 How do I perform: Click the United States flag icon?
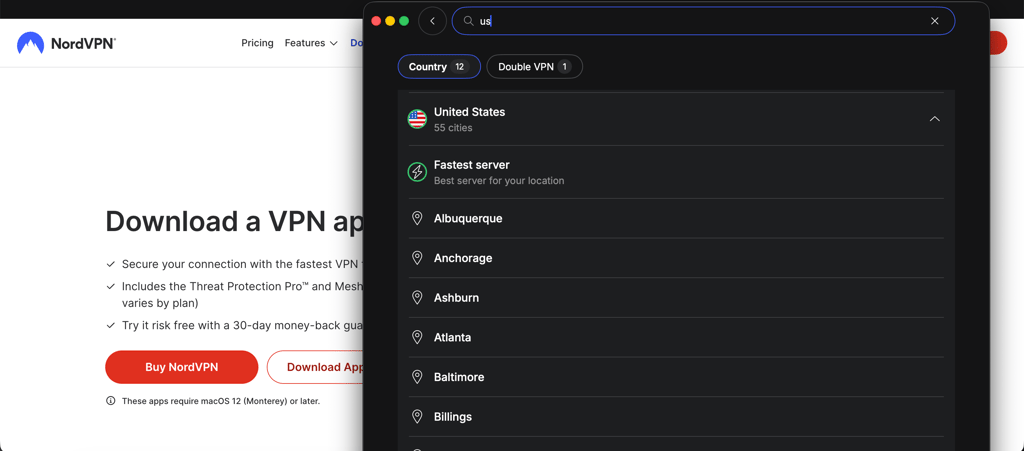[x=417, y=119]
